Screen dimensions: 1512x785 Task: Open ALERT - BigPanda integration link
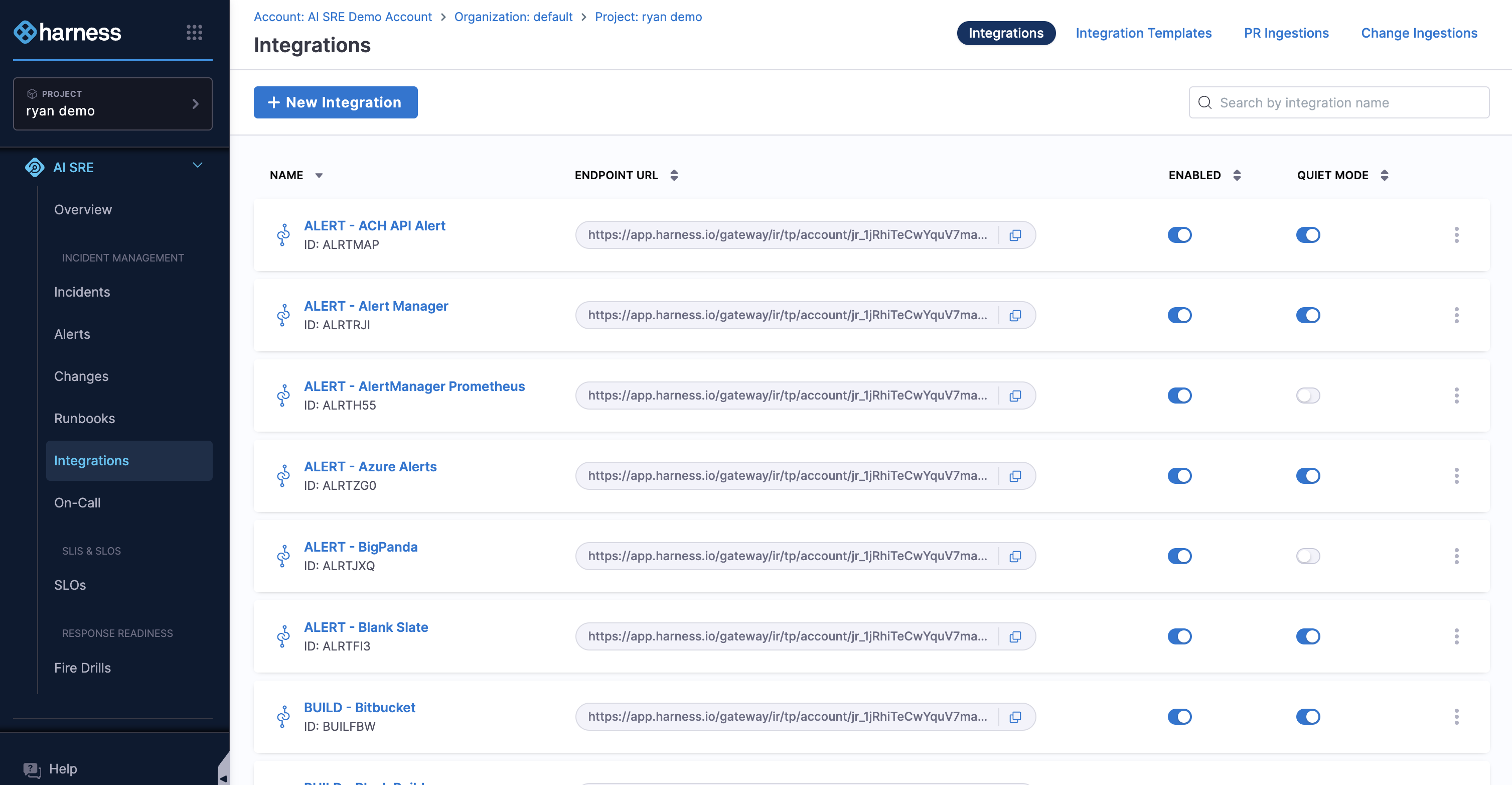(360, 547)
